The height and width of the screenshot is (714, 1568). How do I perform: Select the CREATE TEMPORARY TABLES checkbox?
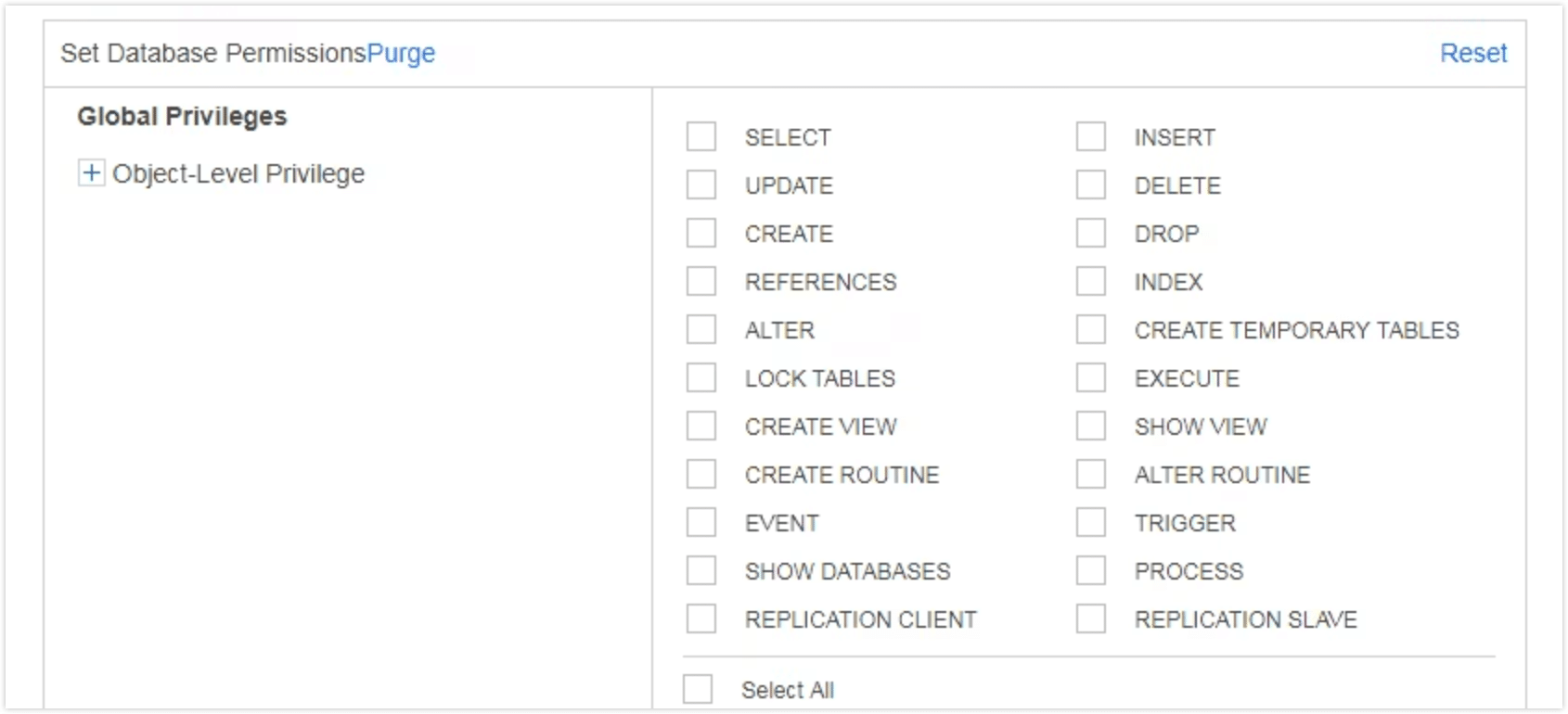[x=1091, y=330]
